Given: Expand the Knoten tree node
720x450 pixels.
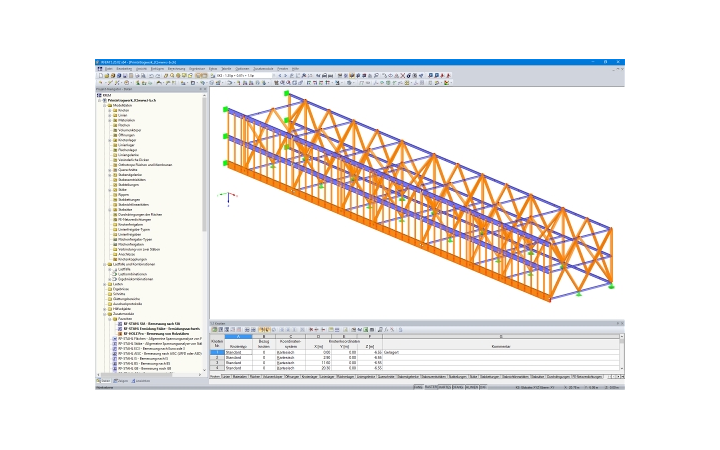Looking at the screenshot, I should [x=110, y=111].
